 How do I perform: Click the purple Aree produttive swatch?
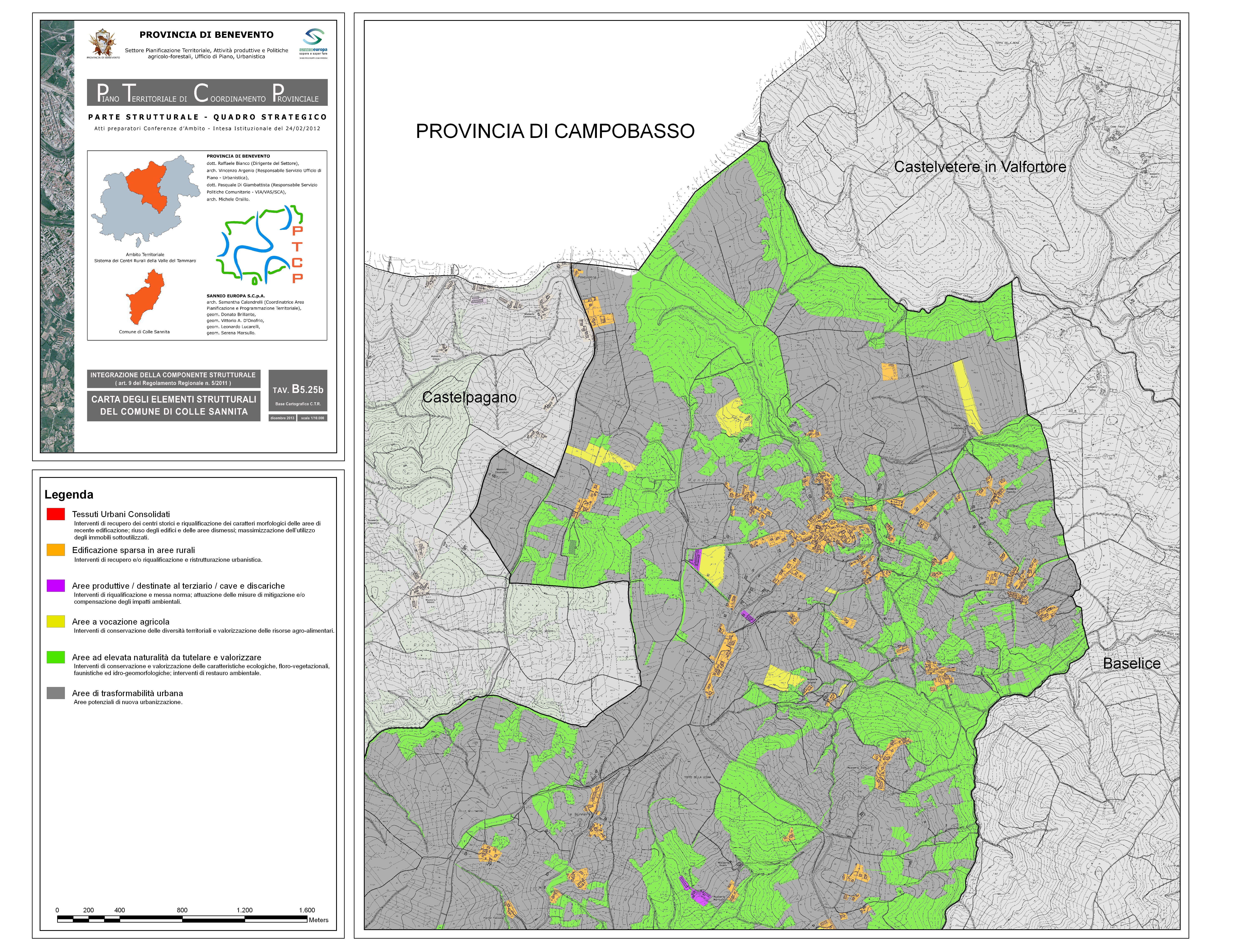pos(56,586)
